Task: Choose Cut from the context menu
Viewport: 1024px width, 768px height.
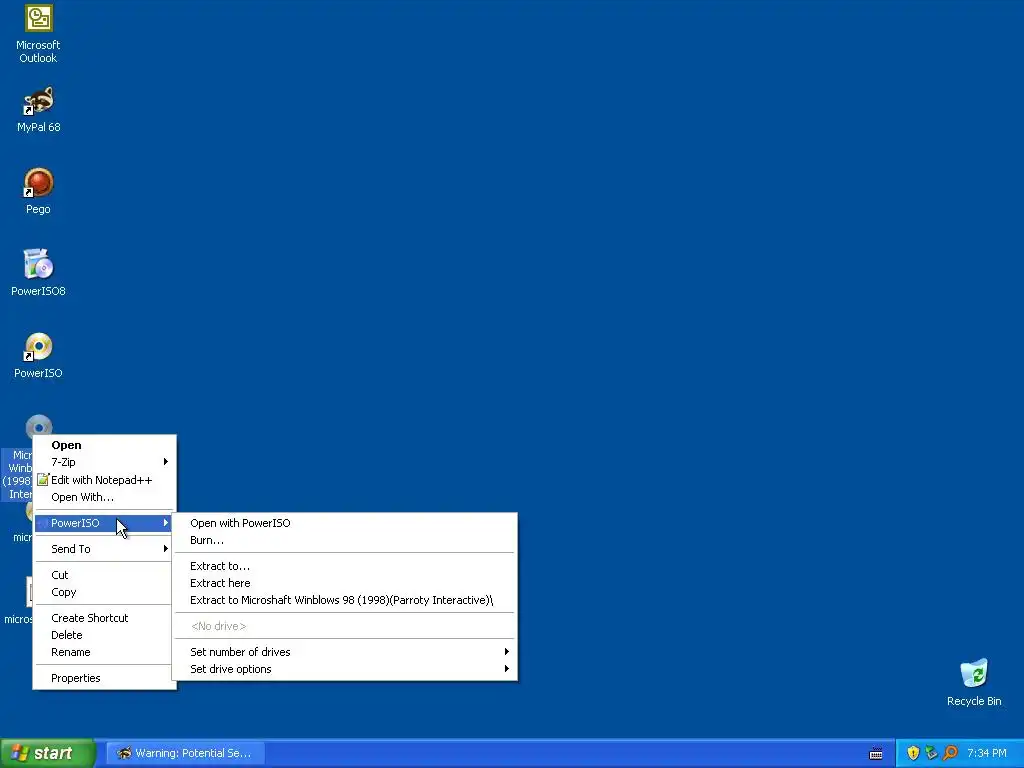Action: (x=104, y=575)
